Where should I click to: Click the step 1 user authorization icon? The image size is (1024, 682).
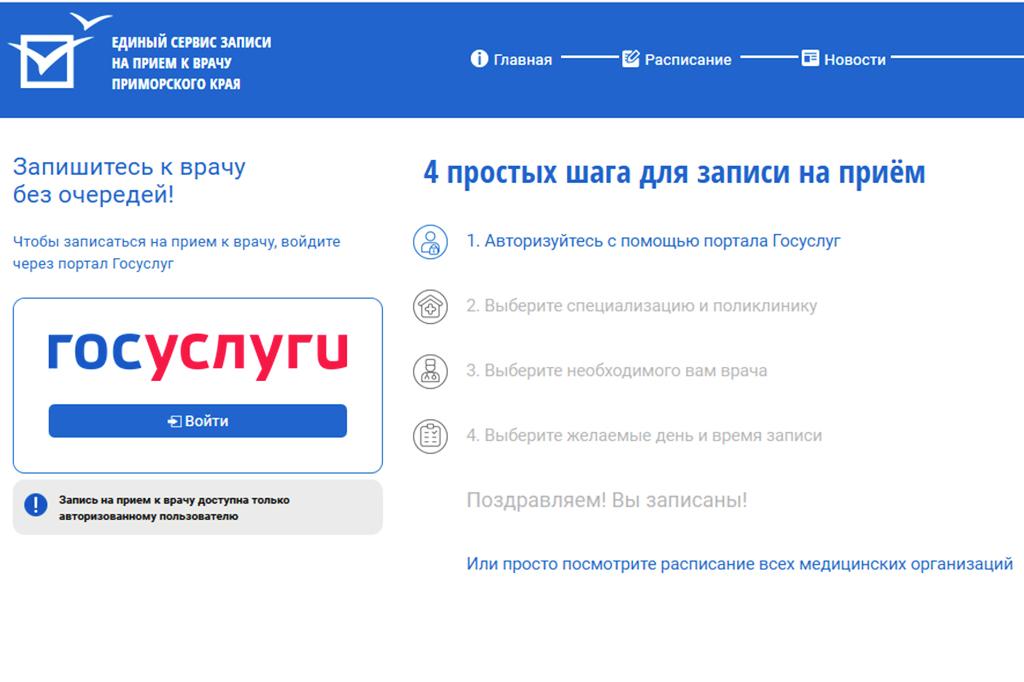click(430, 242)
